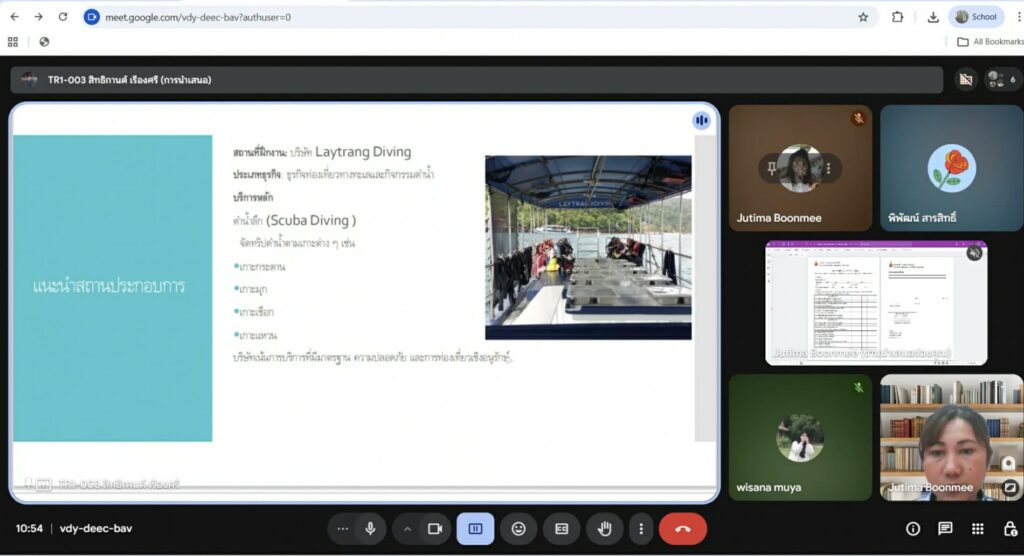The height and width of the screenshot is (556, 1024).
Task: Toggle closed captions on
Action: 561,528
